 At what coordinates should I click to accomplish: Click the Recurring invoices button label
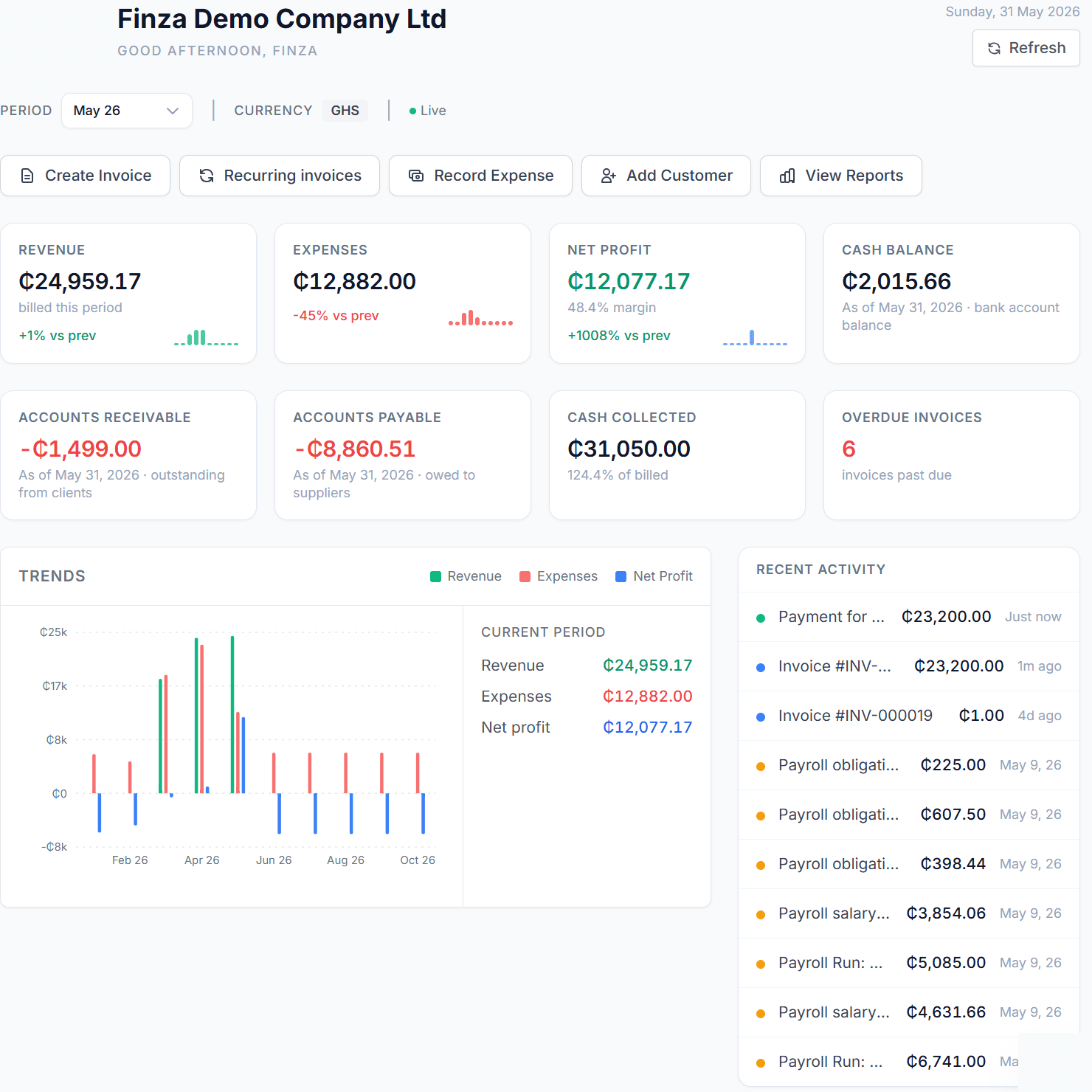(x=293, y=176)
